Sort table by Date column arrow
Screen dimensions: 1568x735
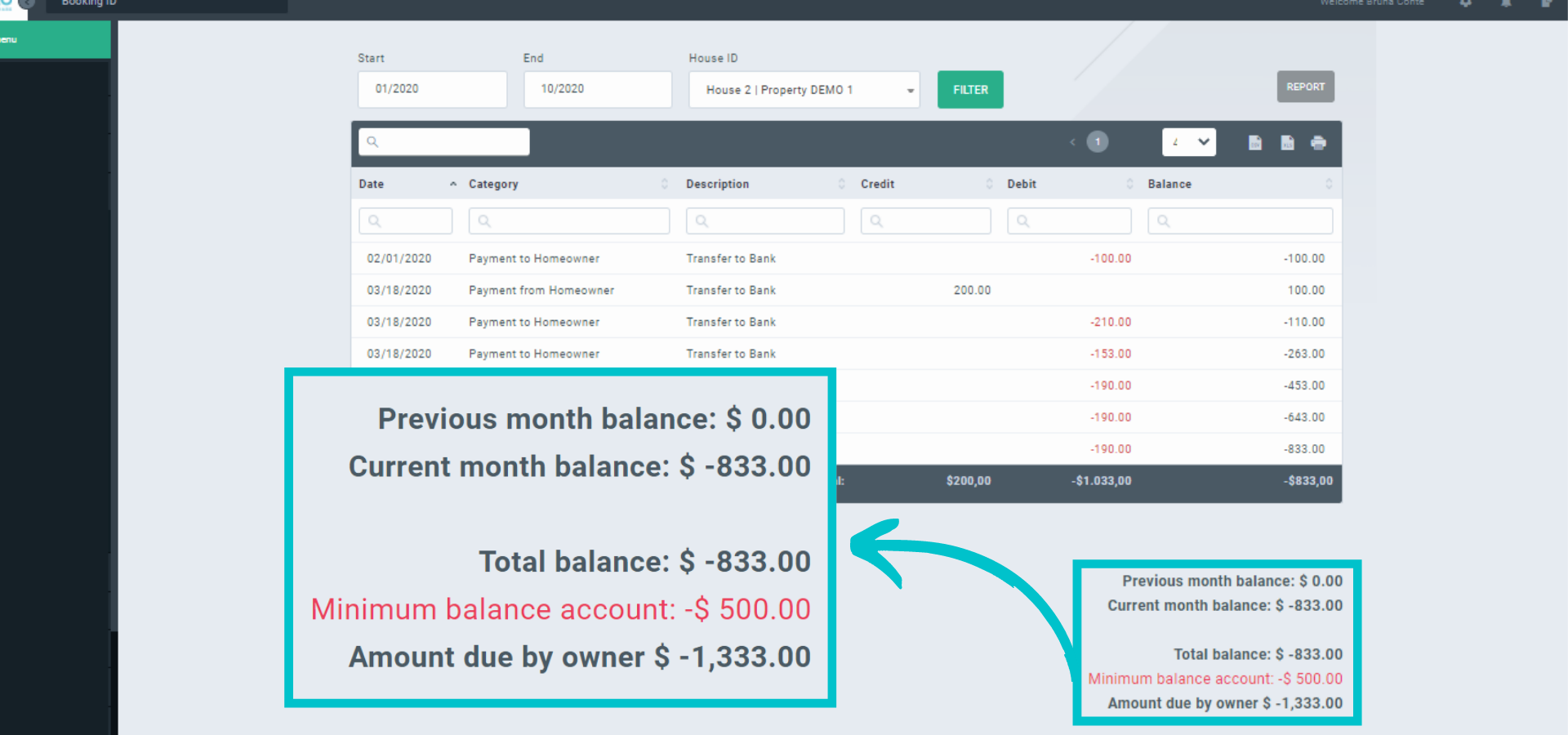point(453,185)
